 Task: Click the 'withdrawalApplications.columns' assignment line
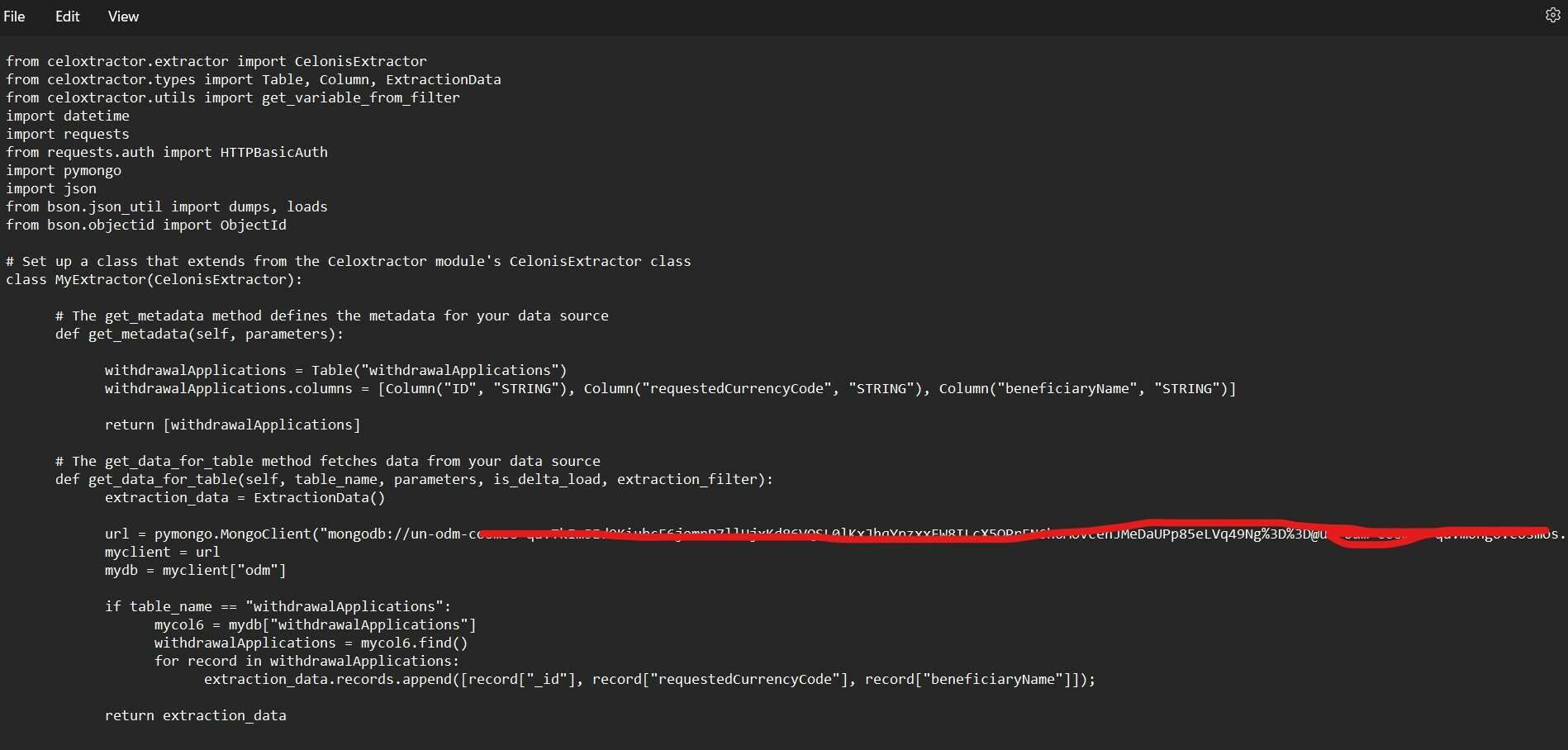pos(671,388)
